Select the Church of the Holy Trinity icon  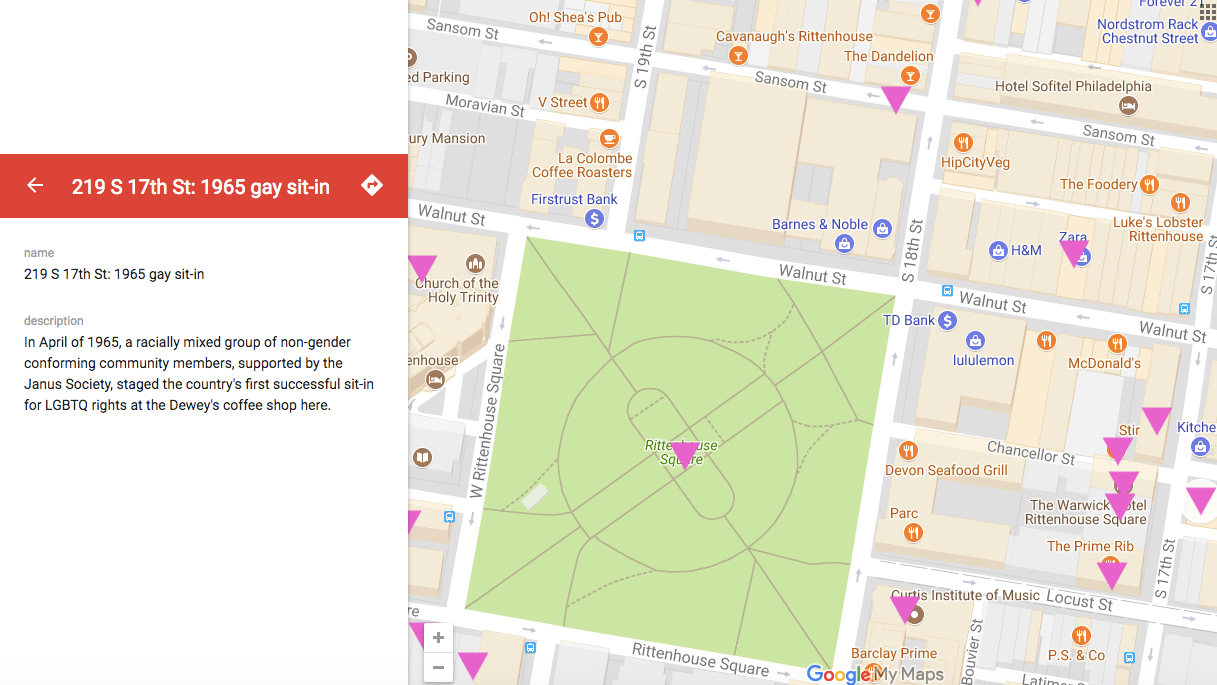click(x=475, y=264)
